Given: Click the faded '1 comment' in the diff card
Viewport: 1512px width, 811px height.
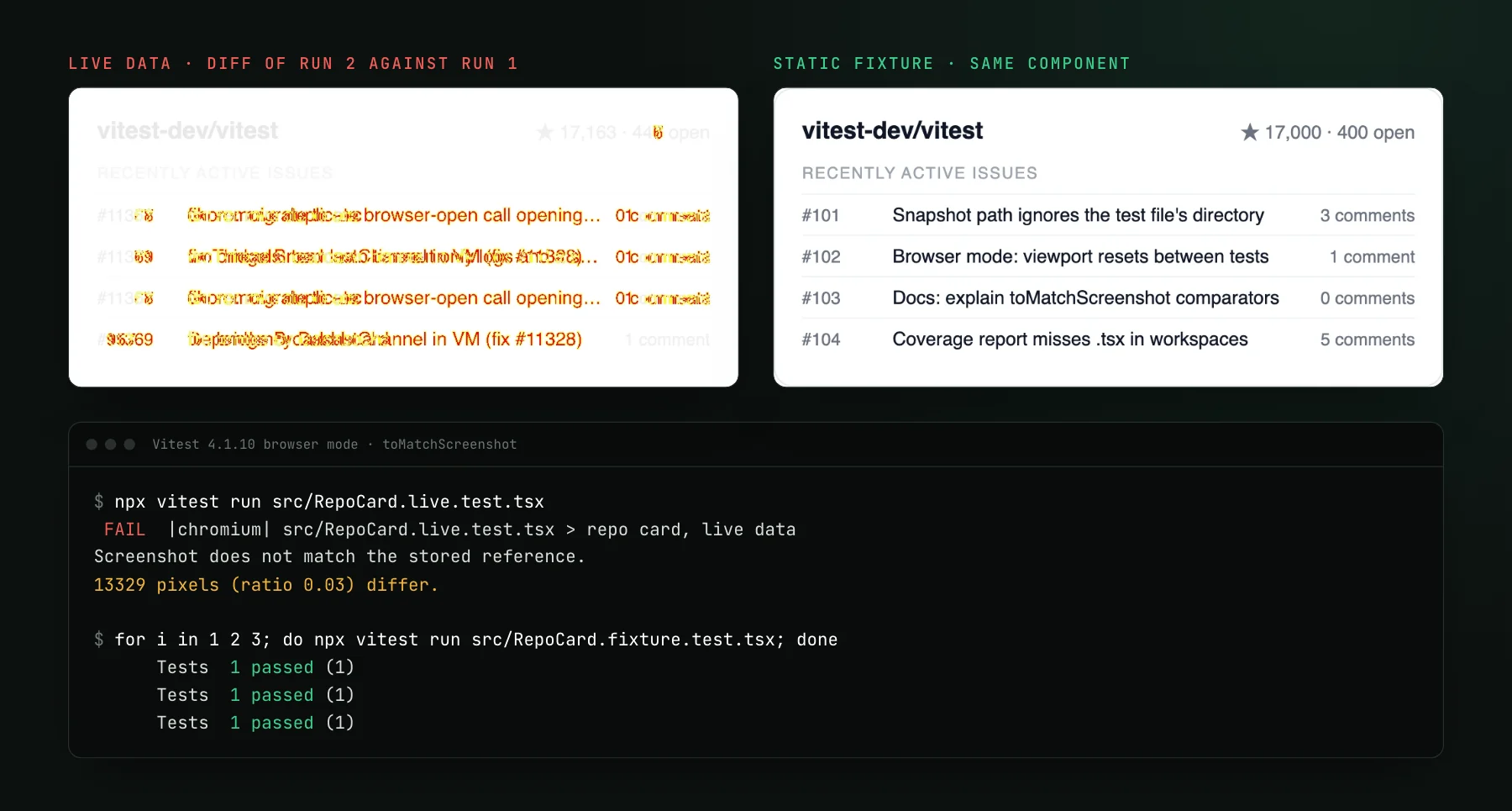Looking at the screenshot, I should point(667,339).
